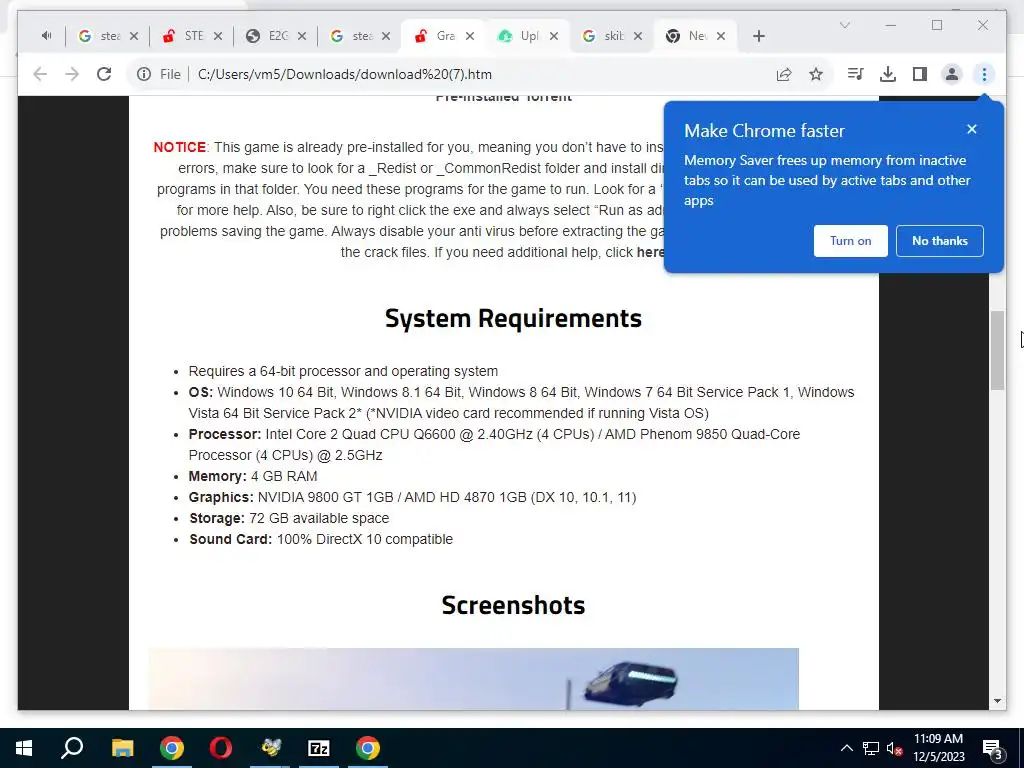Open 7-Zip from the taskbar

click(319, 748)
